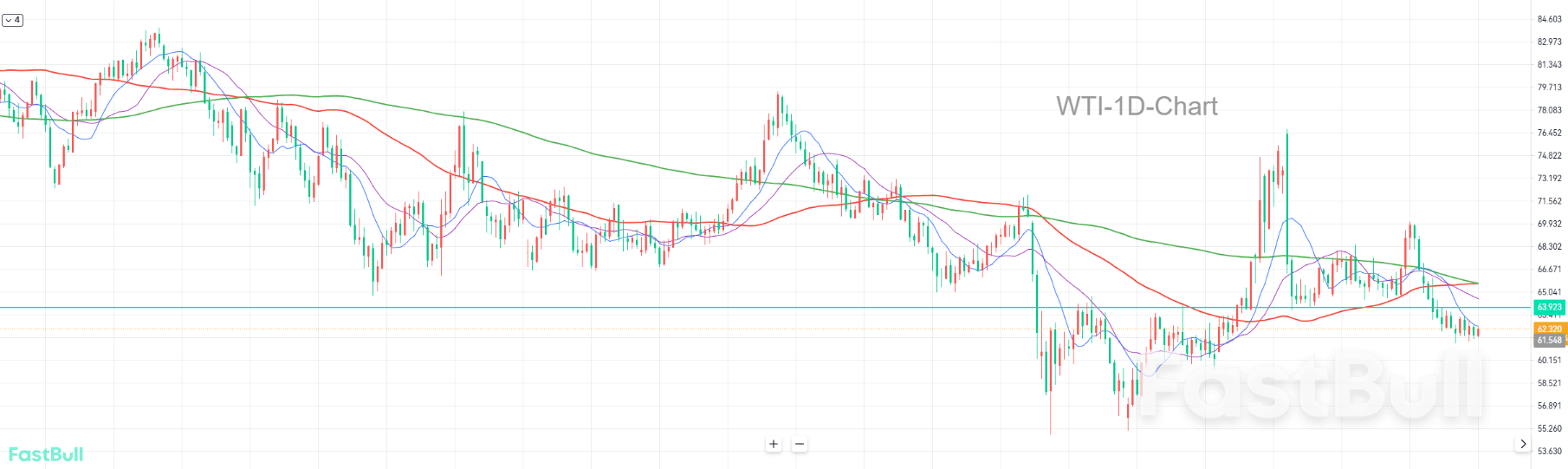The height and width of the screenshot is (469, 1568).
Task: Zoom out with the minus button
Action: (x=800, y=444)
